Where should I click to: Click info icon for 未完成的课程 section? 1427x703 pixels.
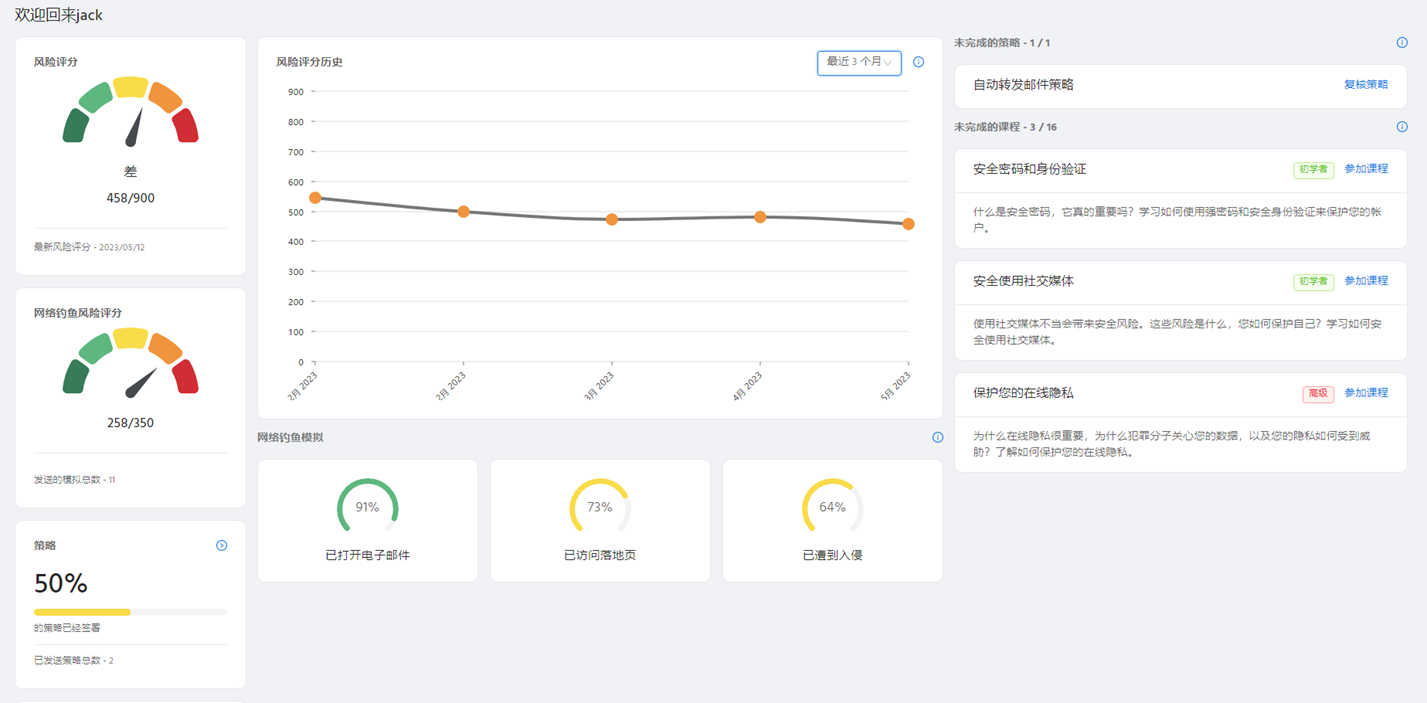click(1402, 127)
